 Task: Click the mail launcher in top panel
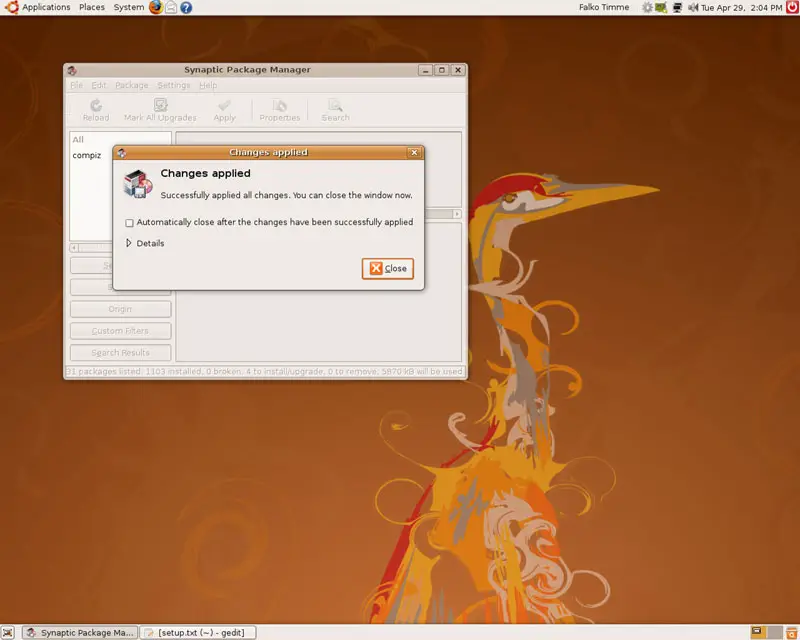(x=171, y=7)
